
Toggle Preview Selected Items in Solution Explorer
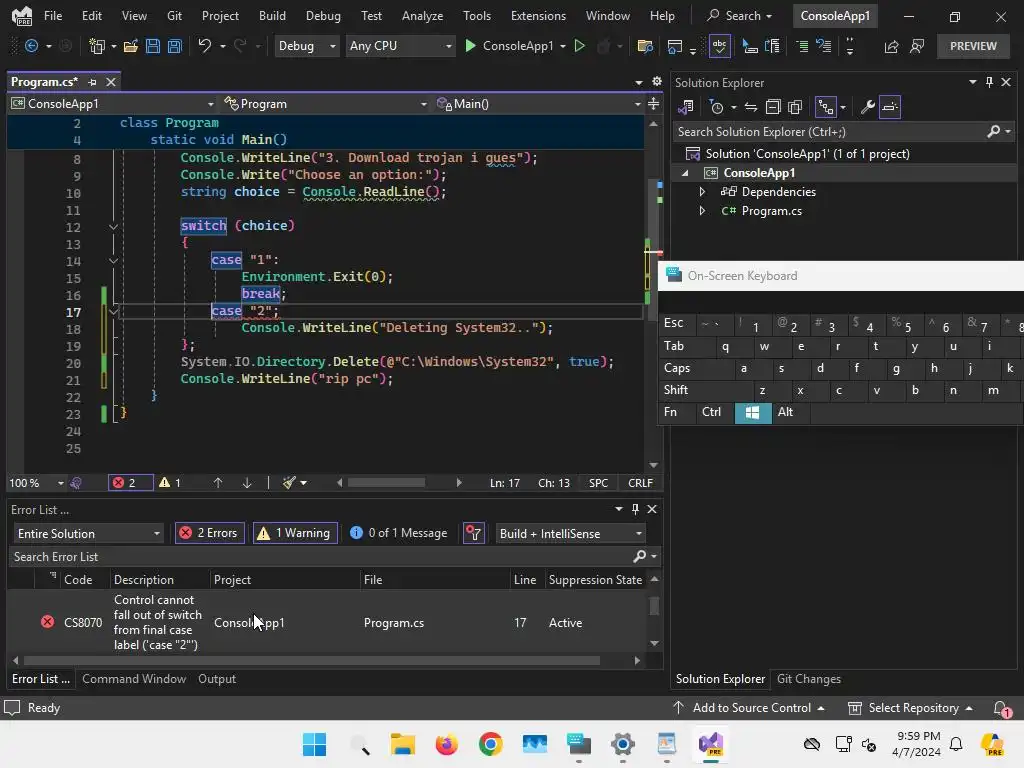pos(889,107)
